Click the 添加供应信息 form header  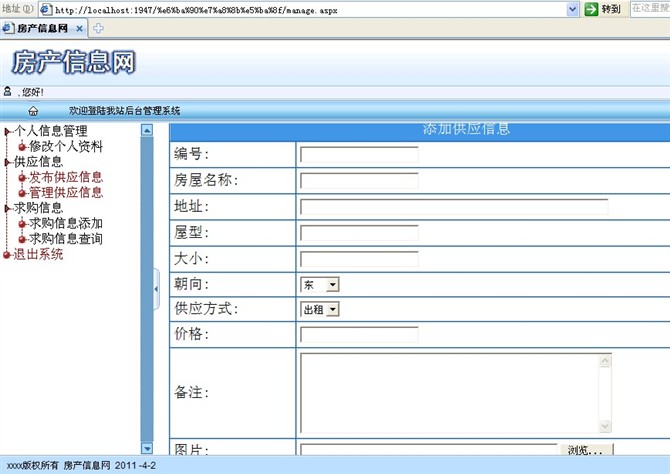[x=466, y=129]
